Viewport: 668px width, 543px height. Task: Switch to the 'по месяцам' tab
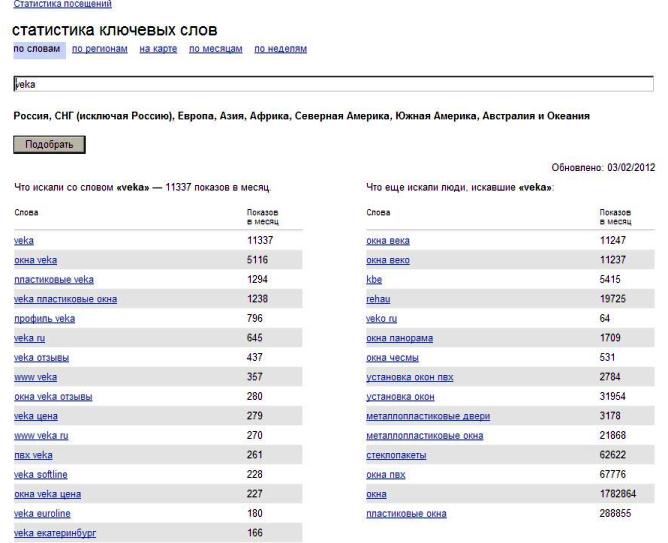pos(216,49)
